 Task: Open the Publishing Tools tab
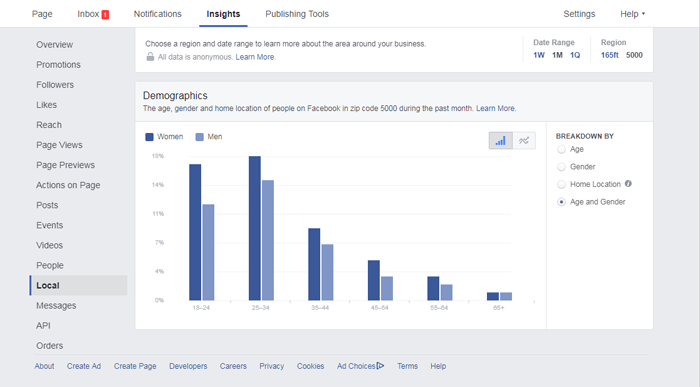(297, 14)
